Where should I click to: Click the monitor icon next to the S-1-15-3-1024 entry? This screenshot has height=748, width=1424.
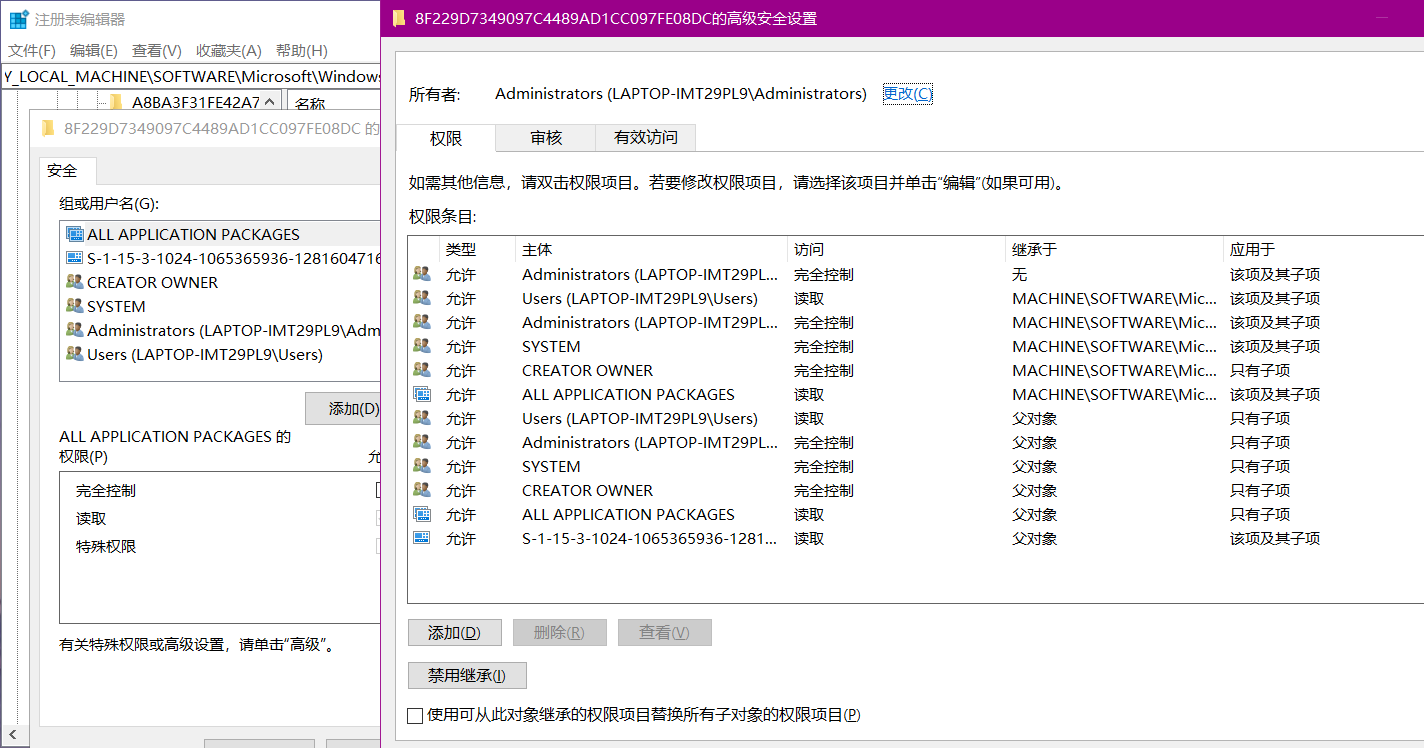tap(423, 538)
